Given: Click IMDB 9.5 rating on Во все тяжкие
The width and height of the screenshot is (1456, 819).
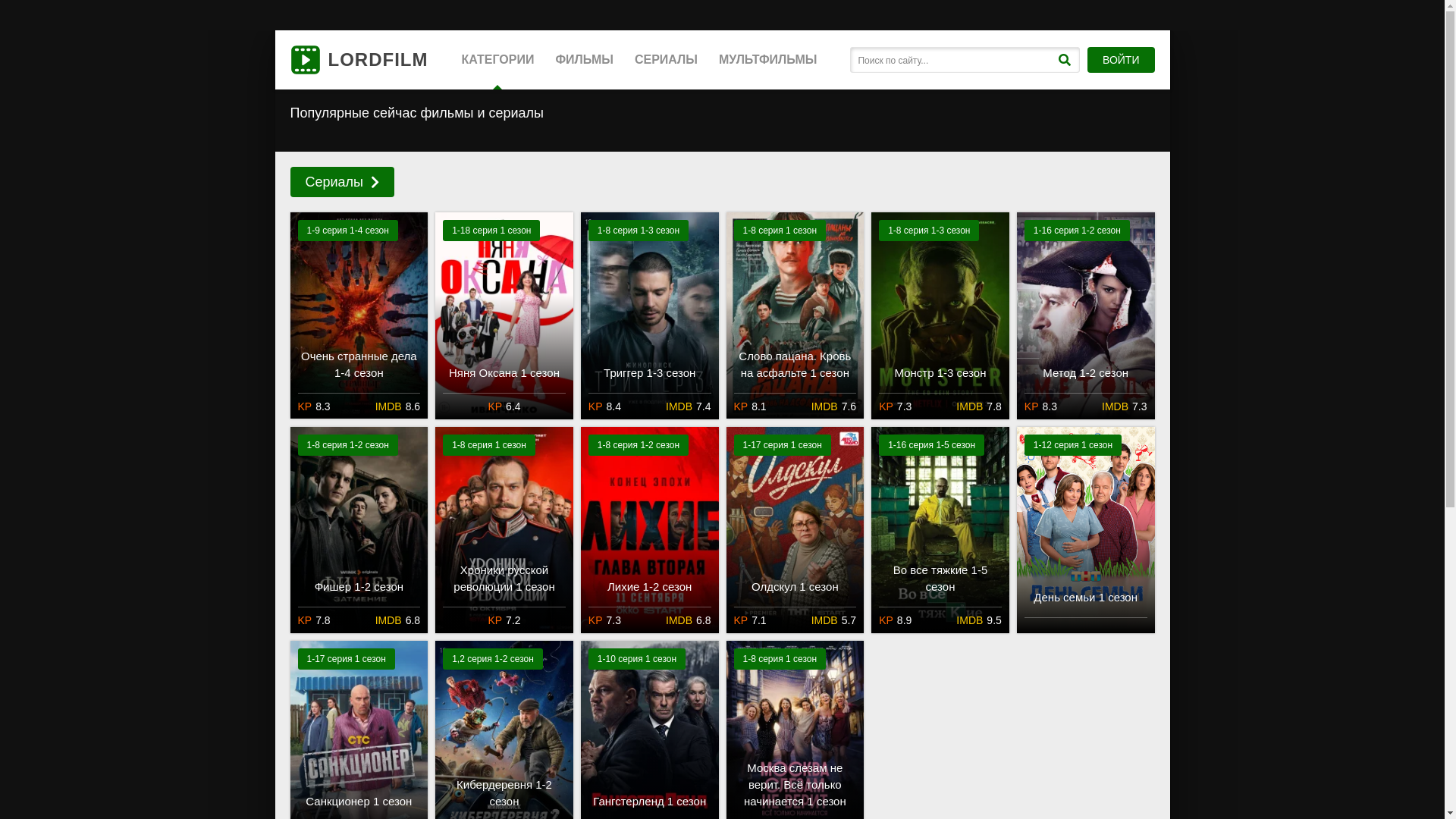Looking at the screenshot, I should pos(979,620).
